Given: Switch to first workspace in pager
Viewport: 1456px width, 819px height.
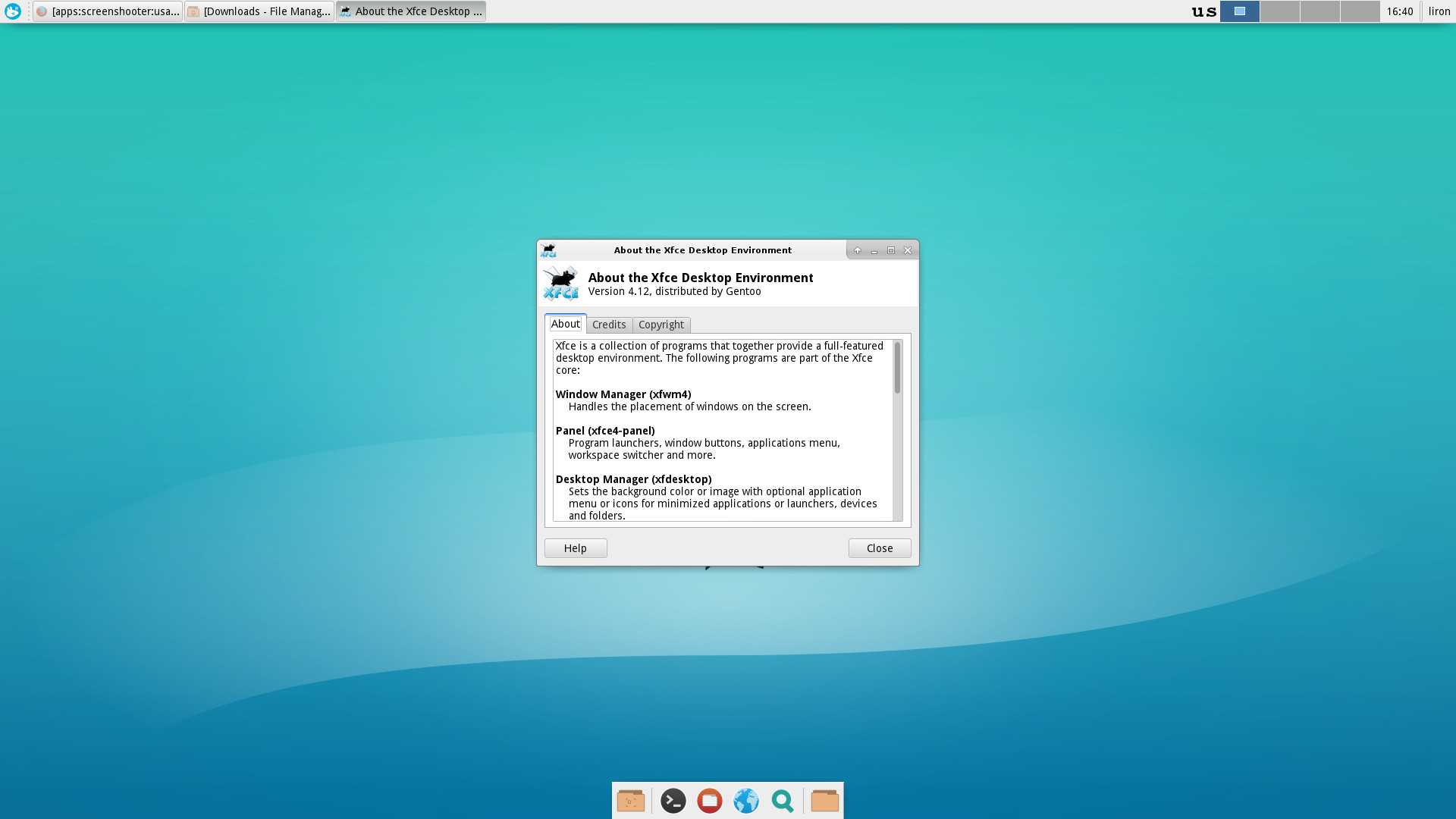Looking at the screenshot, I should click(1240, 11).
